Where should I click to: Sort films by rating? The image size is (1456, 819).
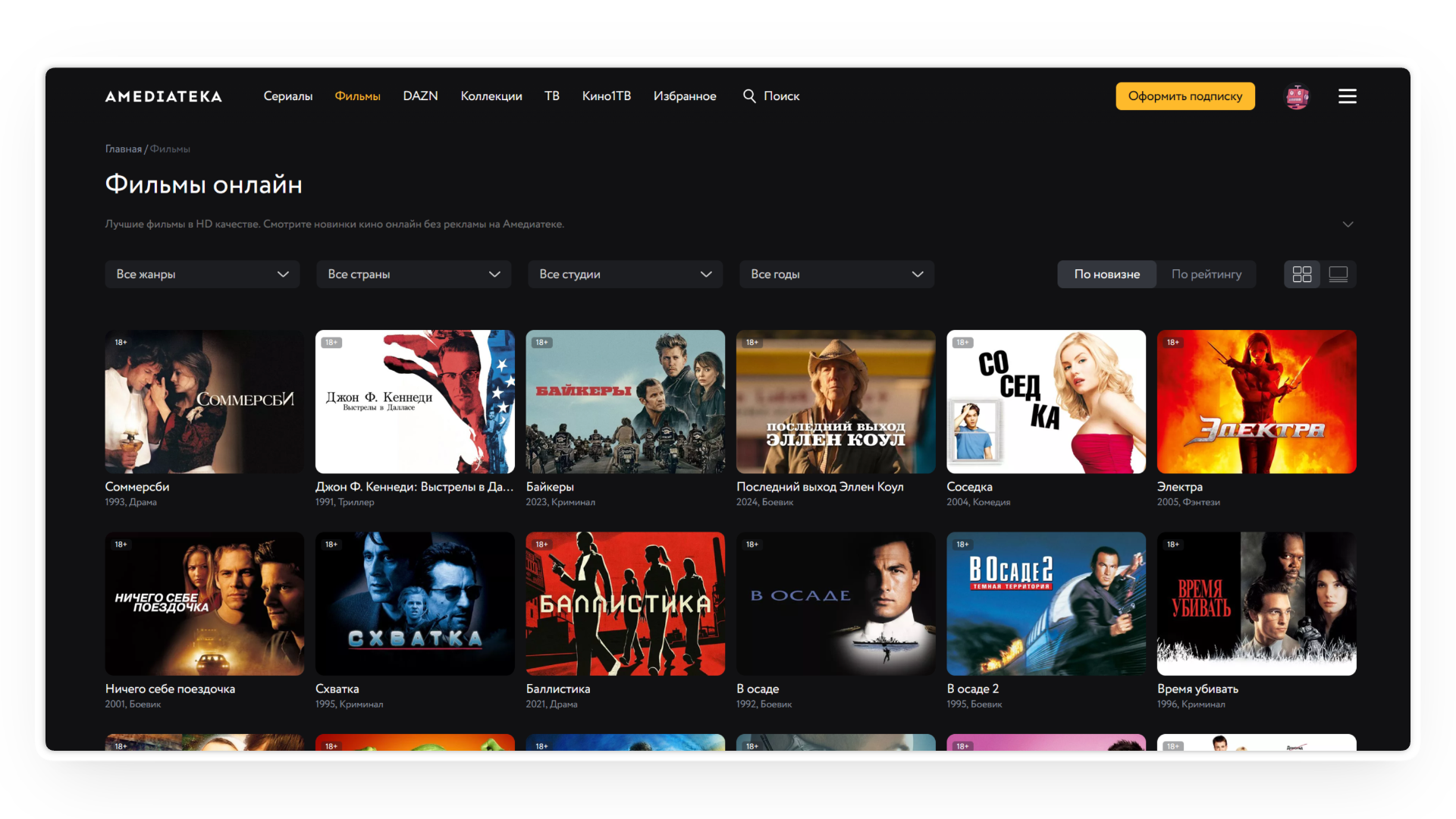click(x=1207, y=275)
